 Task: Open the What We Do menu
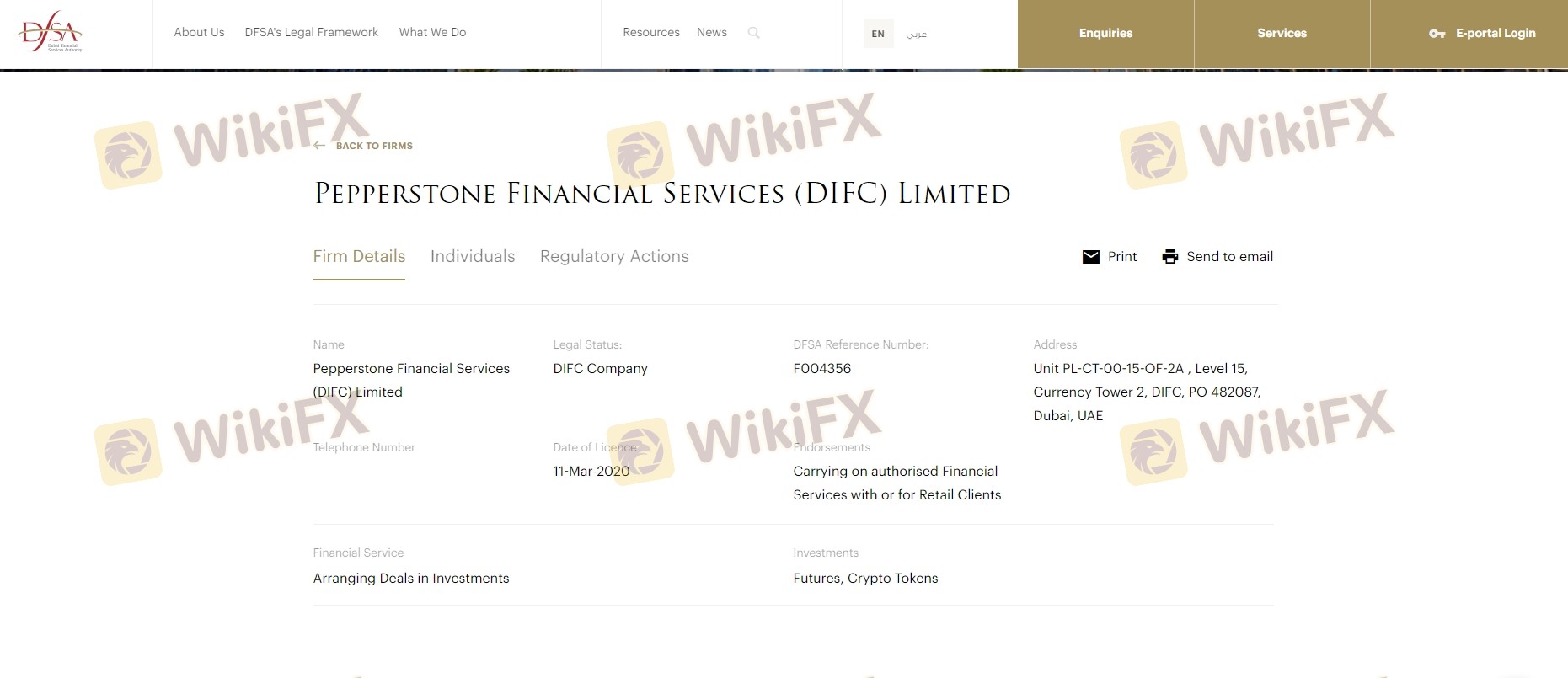pos(432,33)
